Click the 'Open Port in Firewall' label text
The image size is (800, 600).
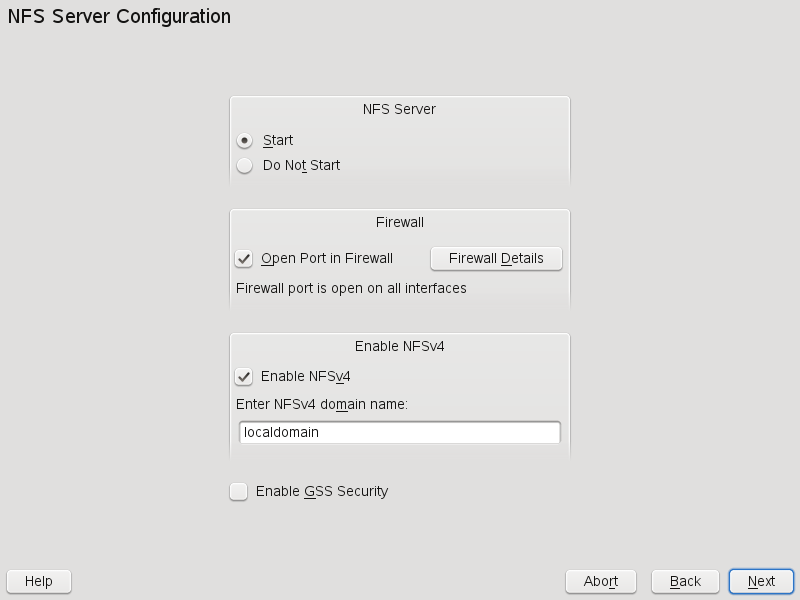(326, 259)
